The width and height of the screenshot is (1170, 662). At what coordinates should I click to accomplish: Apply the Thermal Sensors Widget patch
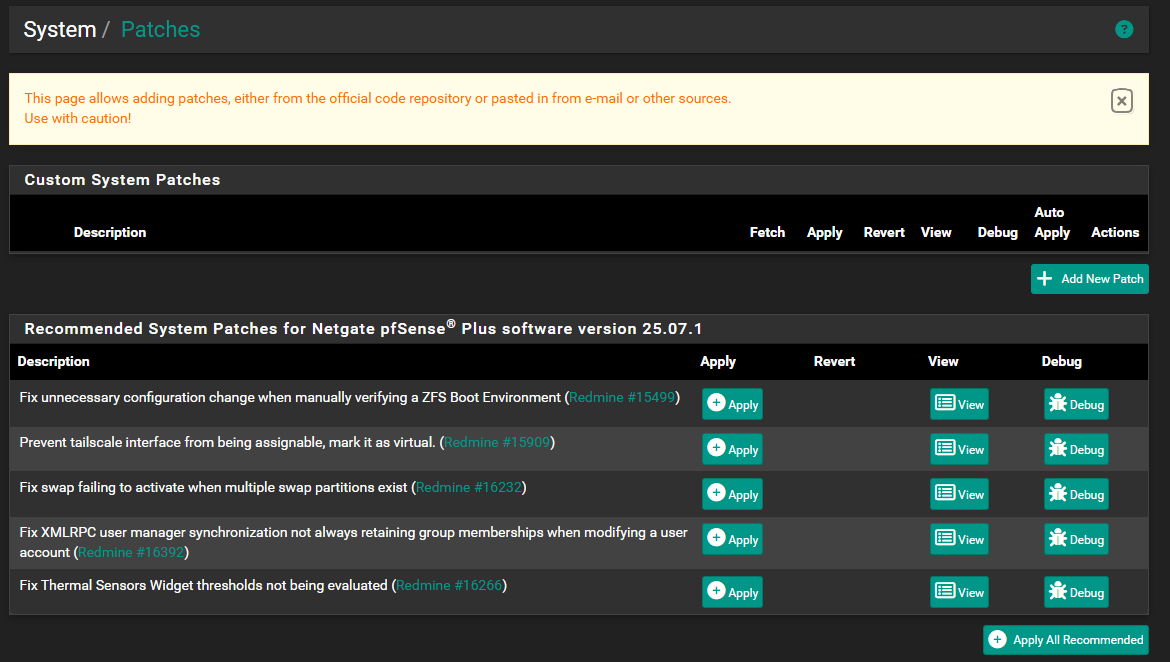[732, 592]
